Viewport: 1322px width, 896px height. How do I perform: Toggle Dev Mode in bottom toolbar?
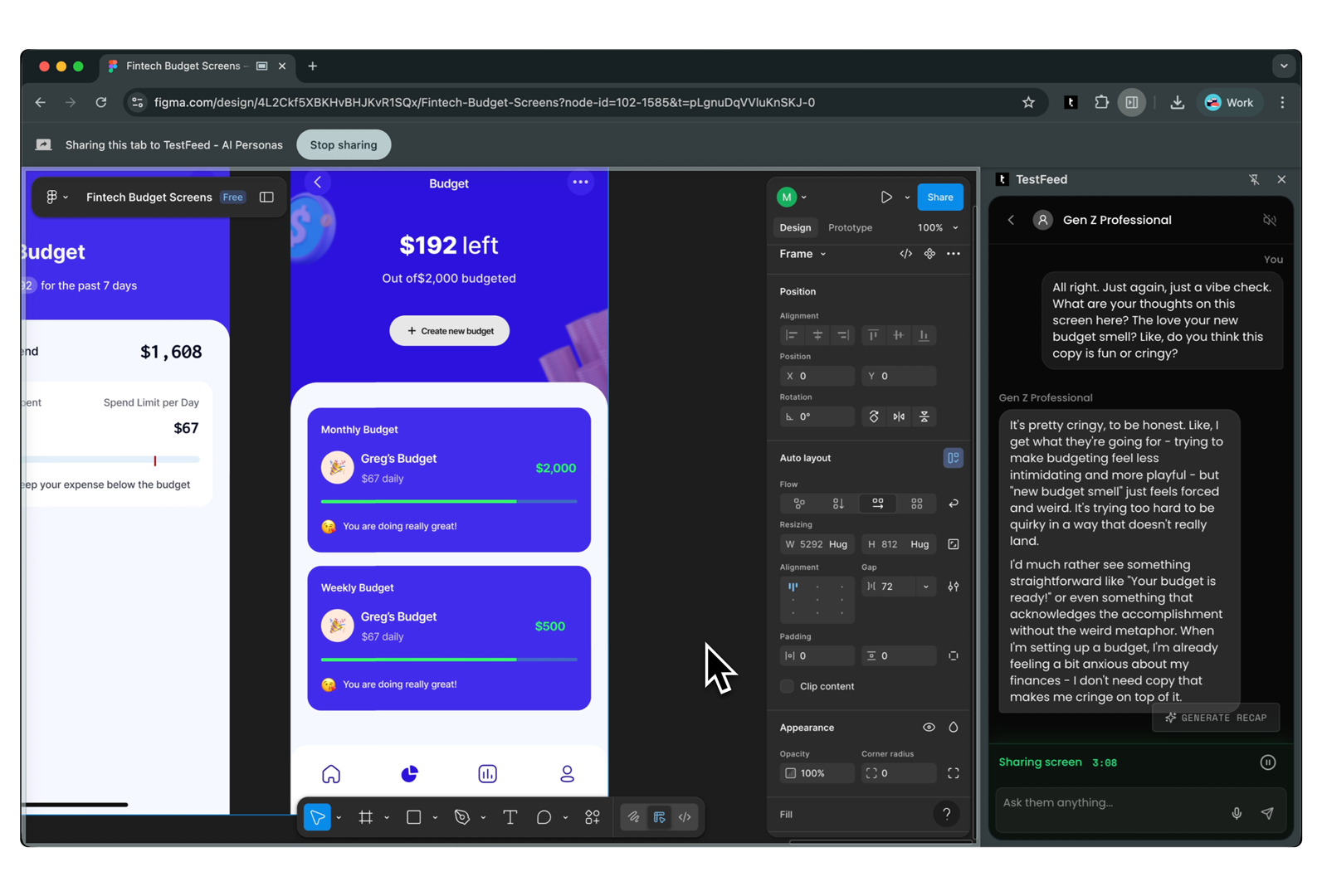(x=685, y=817)
